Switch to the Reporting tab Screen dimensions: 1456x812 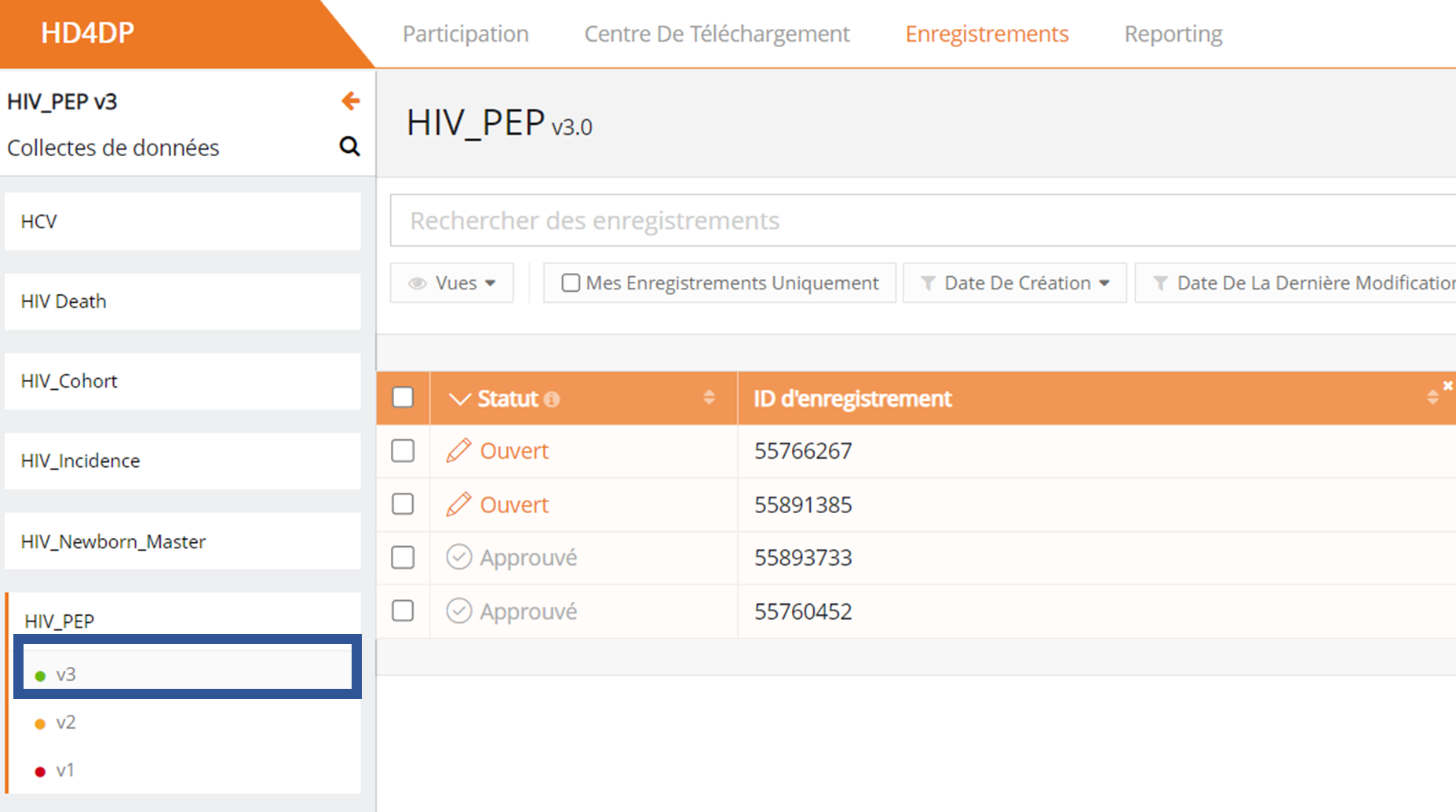tap(1173, 34)
